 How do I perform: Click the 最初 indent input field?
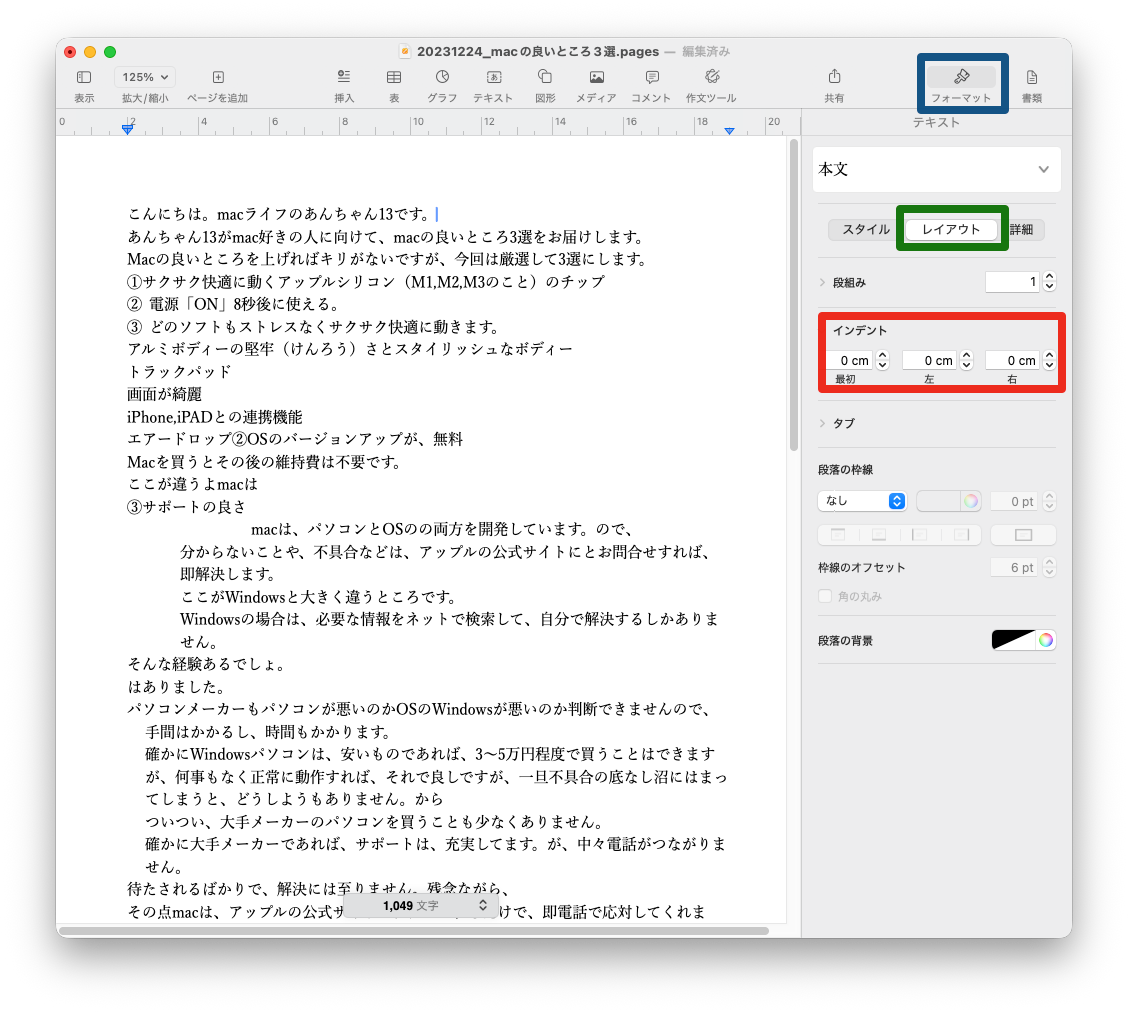click(x=850, y=361)
